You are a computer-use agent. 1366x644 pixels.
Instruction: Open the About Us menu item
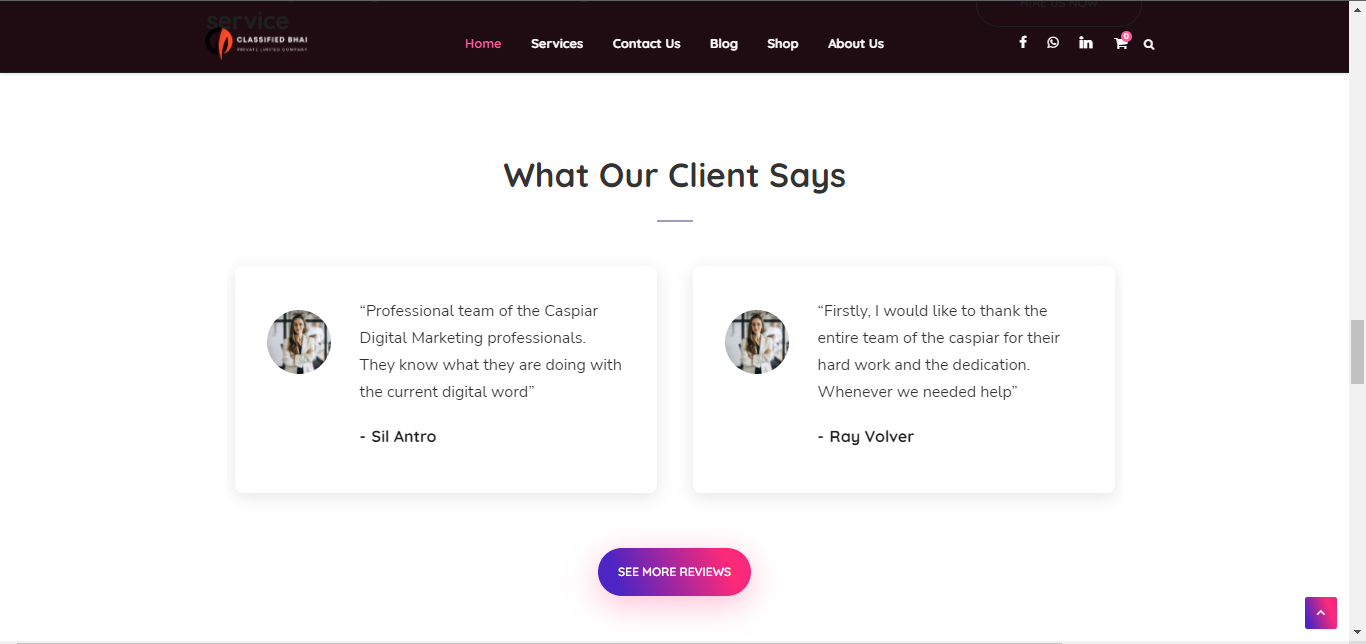point(855,43)
